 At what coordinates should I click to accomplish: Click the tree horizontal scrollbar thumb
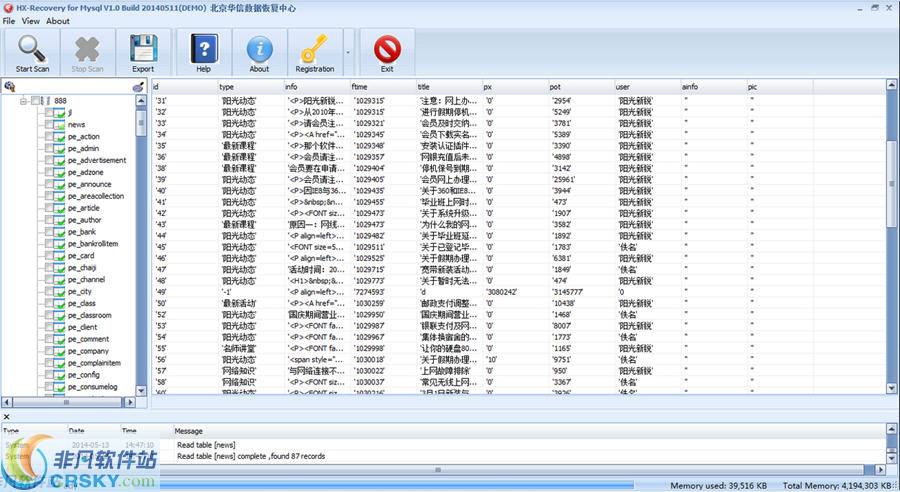[x=67, y=402]
